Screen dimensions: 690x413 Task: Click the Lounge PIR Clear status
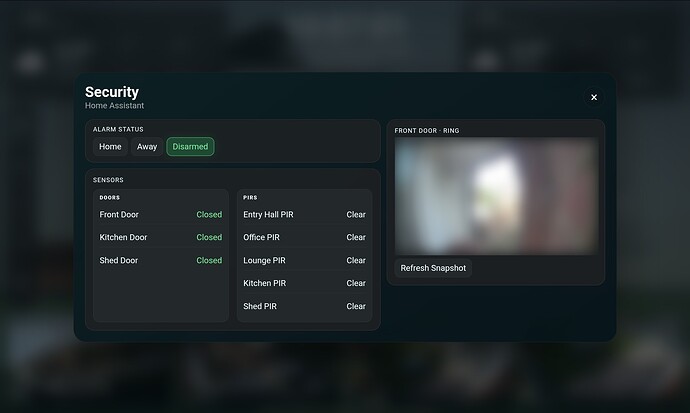tap(356, 260)
